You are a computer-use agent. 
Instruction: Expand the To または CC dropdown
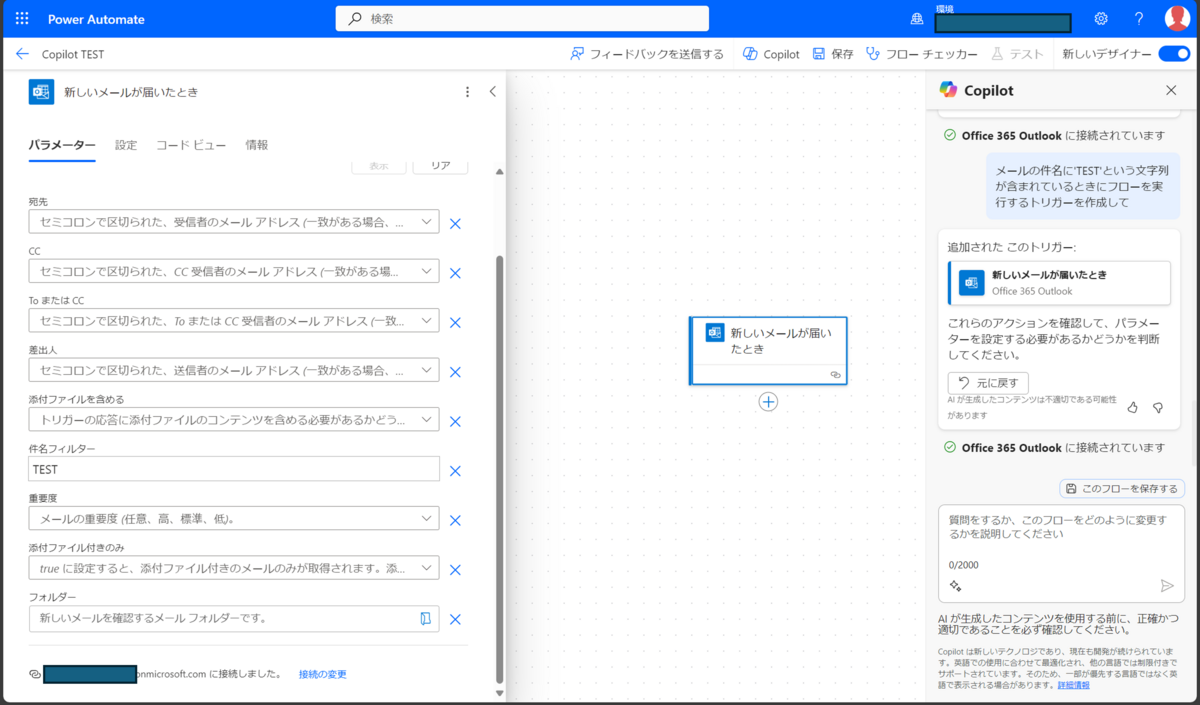click(x=427, y=321)
